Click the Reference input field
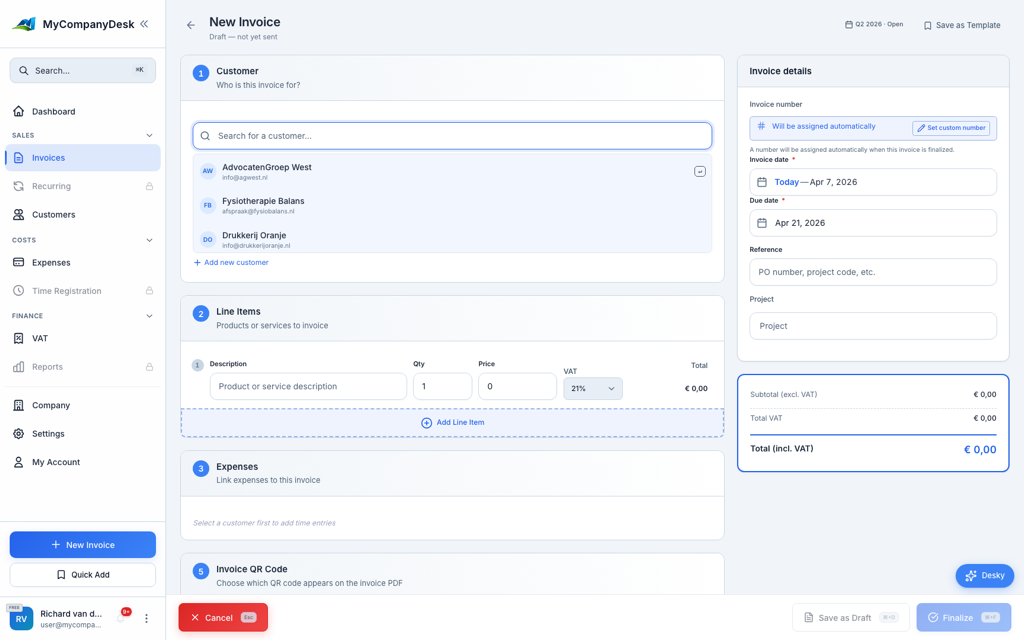 tap(872, 272)
